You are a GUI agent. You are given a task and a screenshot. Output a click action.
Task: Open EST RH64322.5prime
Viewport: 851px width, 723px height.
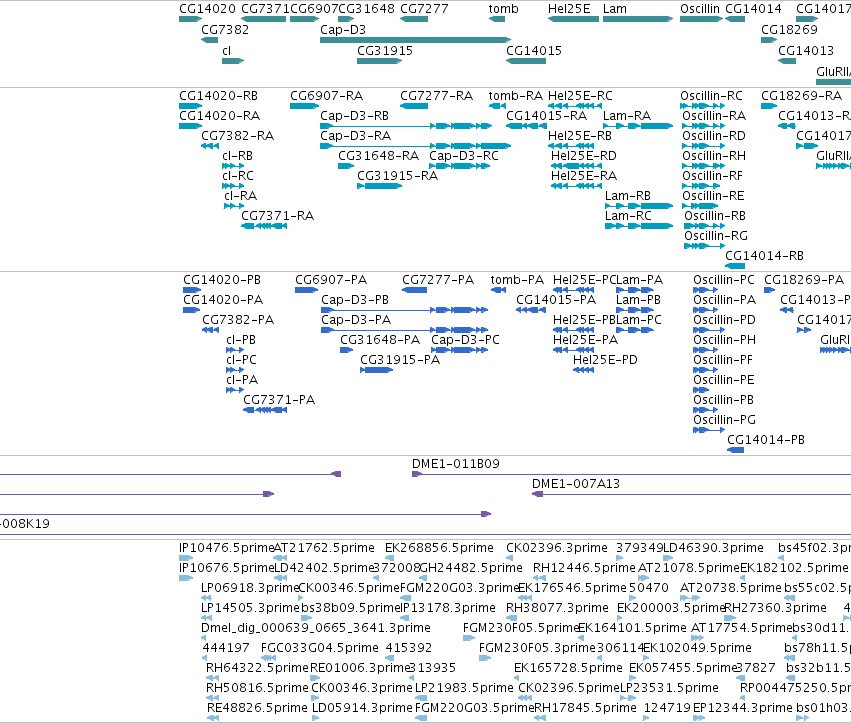tap(257, 668)
